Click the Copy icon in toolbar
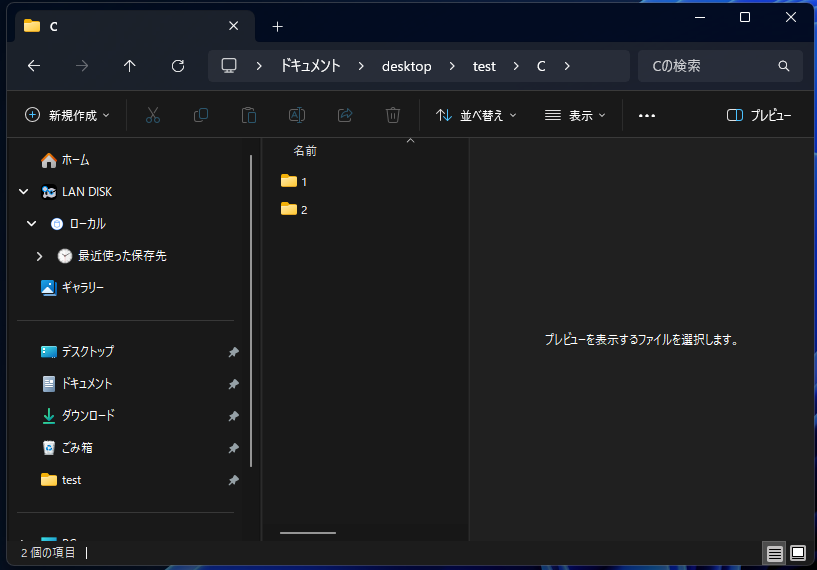The height and width of the screenshot is (570, 817). point(201,115)
